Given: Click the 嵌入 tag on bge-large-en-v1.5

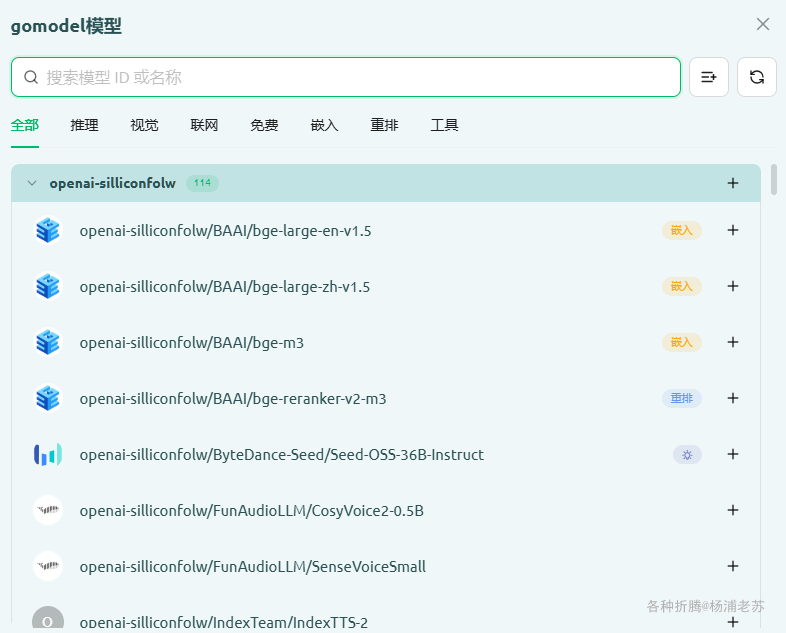Looking at the screenshot, I should coord(682,231).
